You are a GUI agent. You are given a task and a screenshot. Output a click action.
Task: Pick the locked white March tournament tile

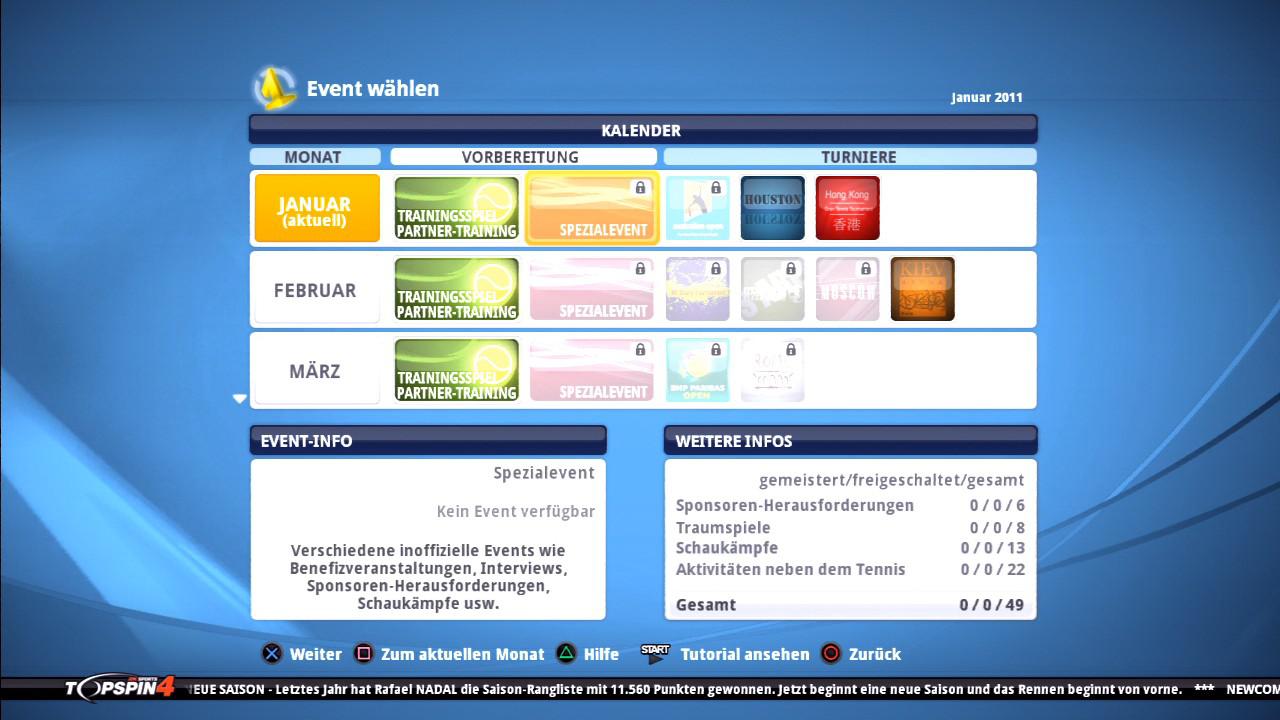point(772,370)
